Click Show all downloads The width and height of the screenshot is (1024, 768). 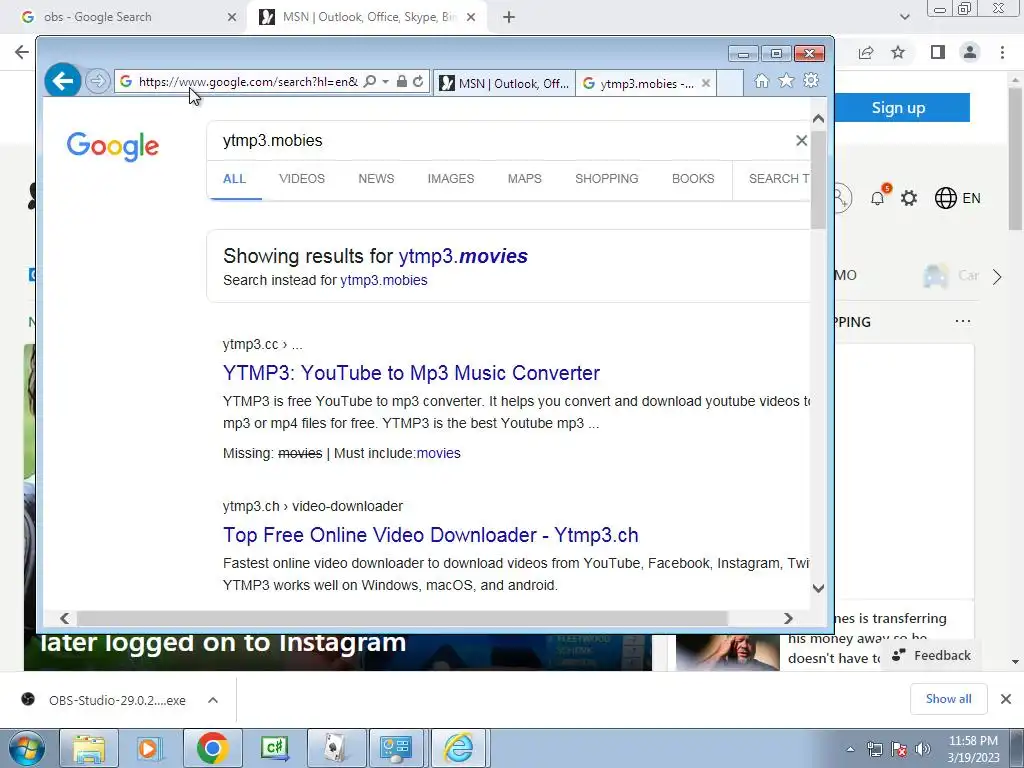(948, 699)
